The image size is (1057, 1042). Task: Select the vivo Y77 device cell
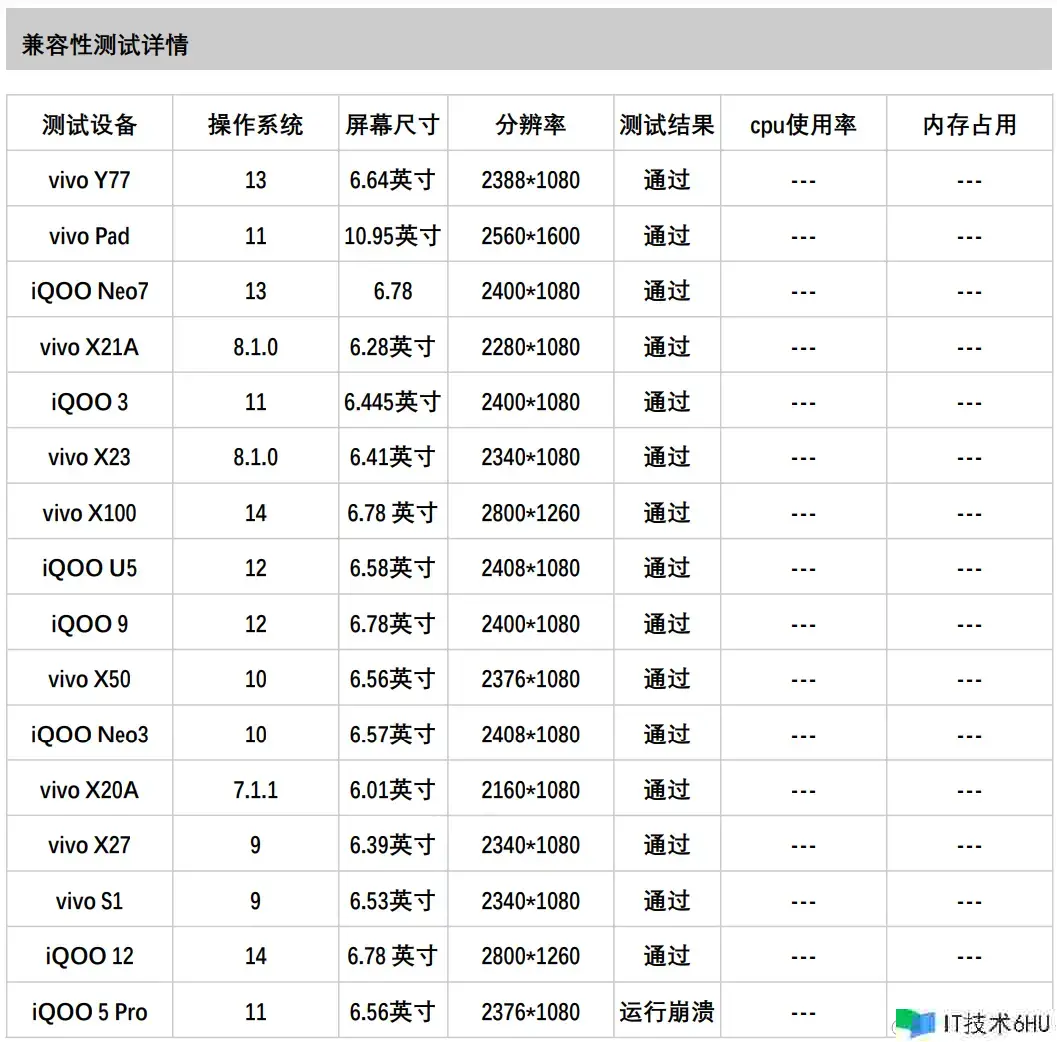coord(89,181)
